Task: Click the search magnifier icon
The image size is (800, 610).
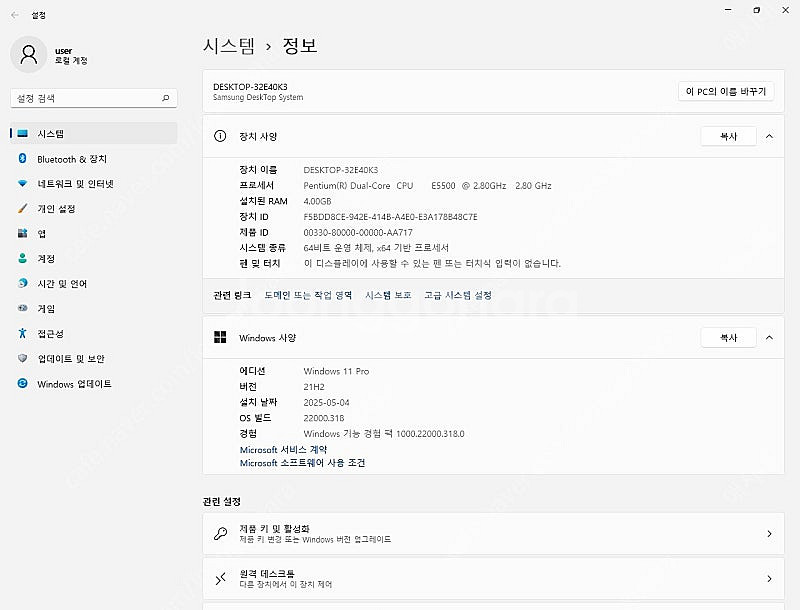Action: [x=165, y=98]
